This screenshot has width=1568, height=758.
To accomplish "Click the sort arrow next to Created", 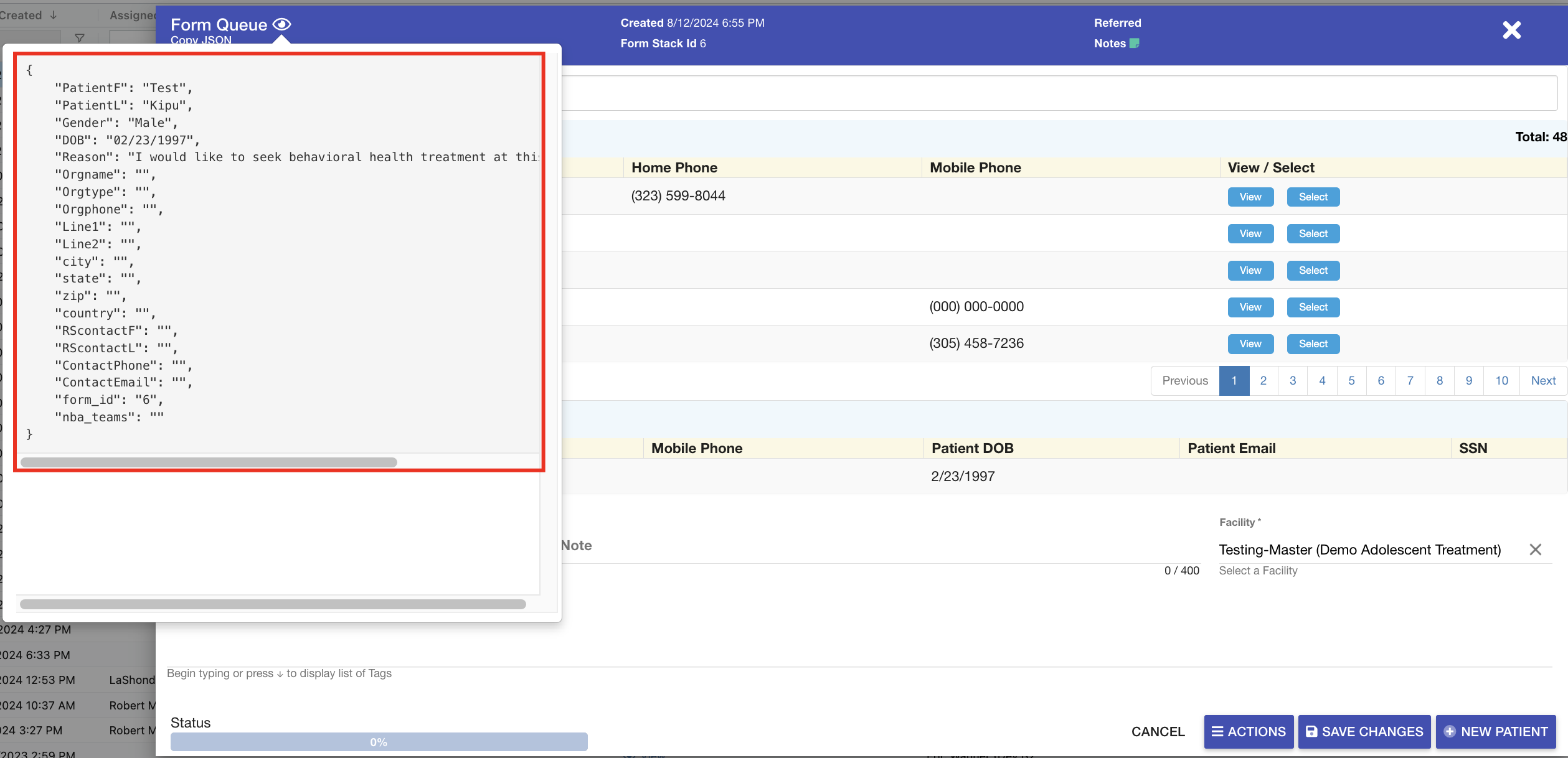I will [x=52, y=15].
